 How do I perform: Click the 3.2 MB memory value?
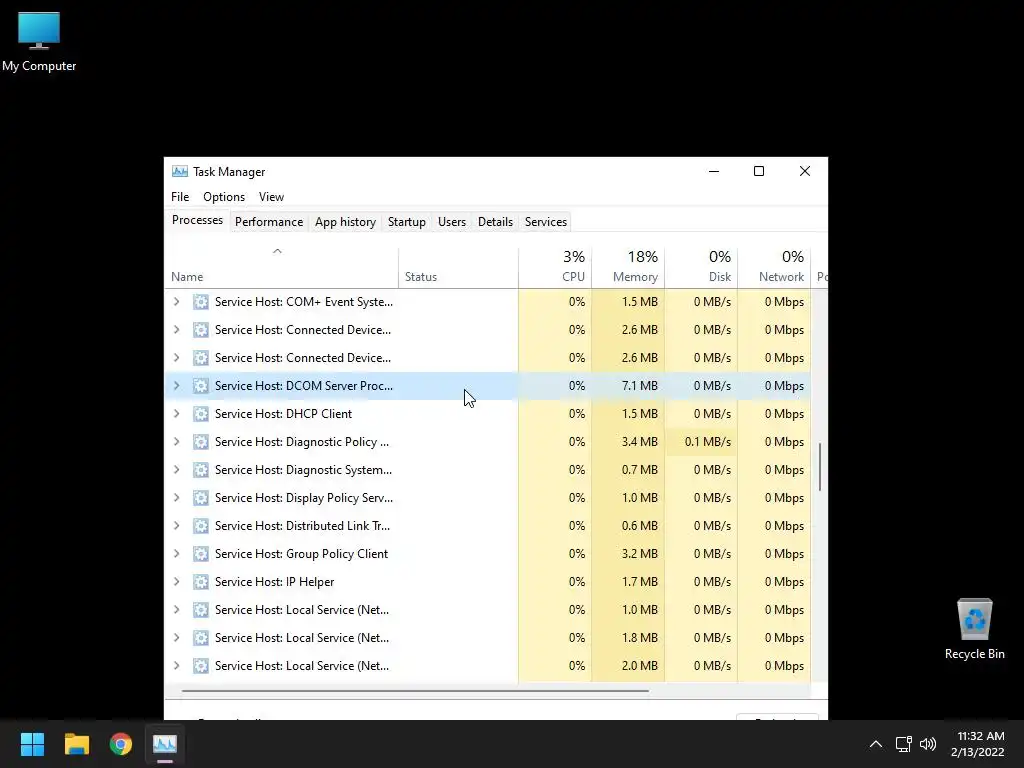coord(639,554)
